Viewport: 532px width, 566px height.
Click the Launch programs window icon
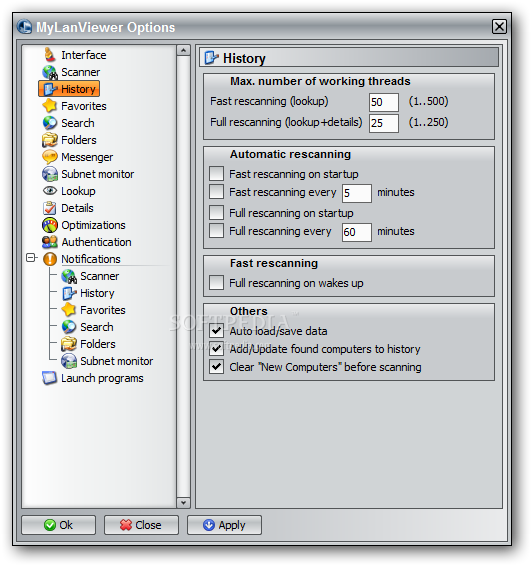(x=50, y=378)
